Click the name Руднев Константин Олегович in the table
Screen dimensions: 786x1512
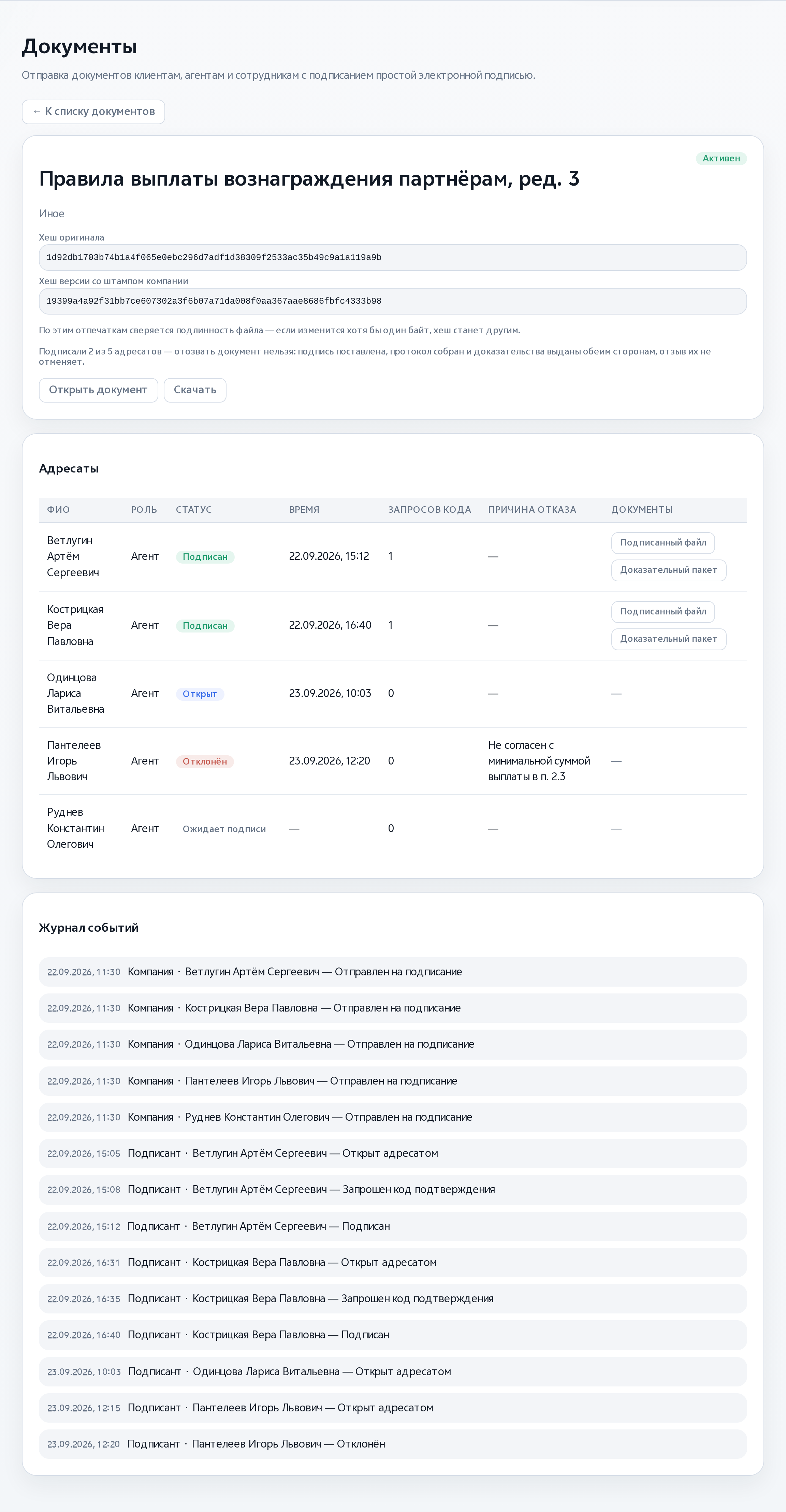(x=76, y=828)
